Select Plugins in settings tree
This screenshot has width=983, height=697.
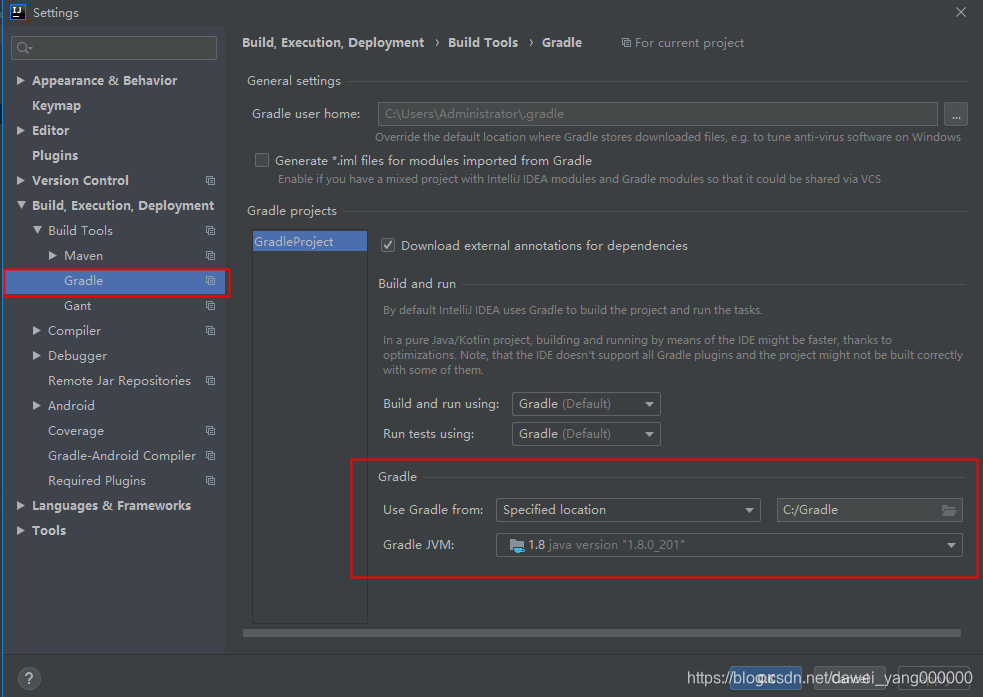coord(55,155)
